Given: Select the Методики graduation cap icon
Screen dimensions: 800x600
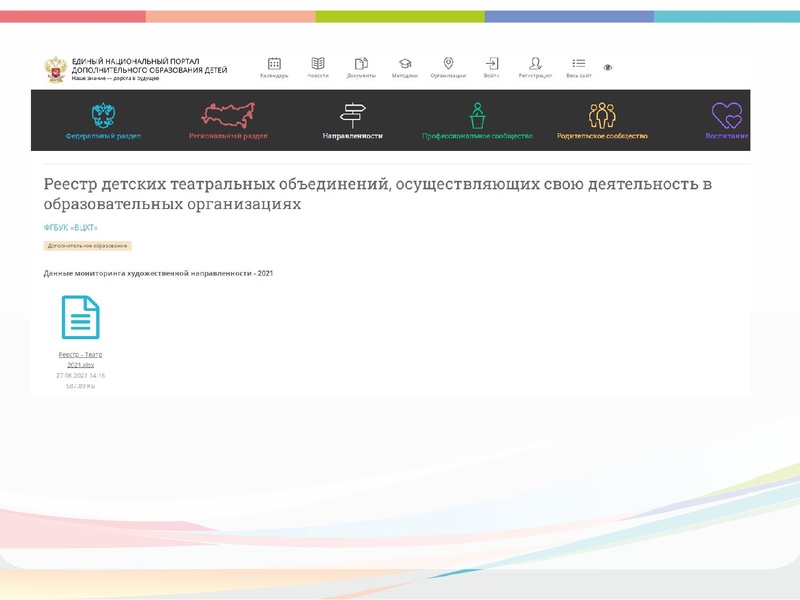Looking at the screenshot, I should pos(403,64).
